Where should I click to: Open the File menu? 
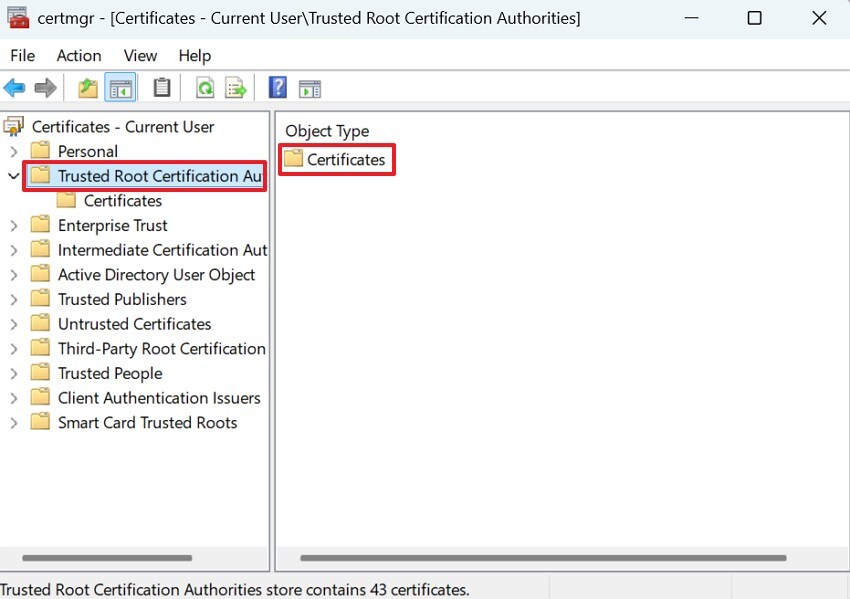[21, 55]
